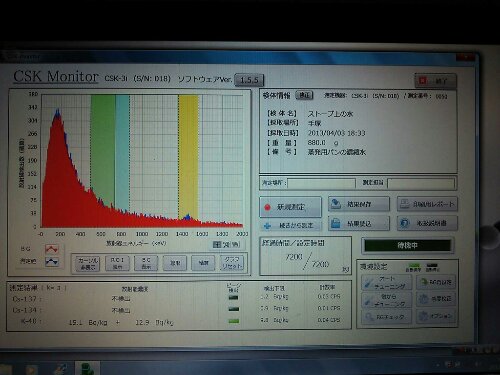Screen dimensions: 500x375
Task: Click the BG check magnifier button
Action: tap(387, 317)
